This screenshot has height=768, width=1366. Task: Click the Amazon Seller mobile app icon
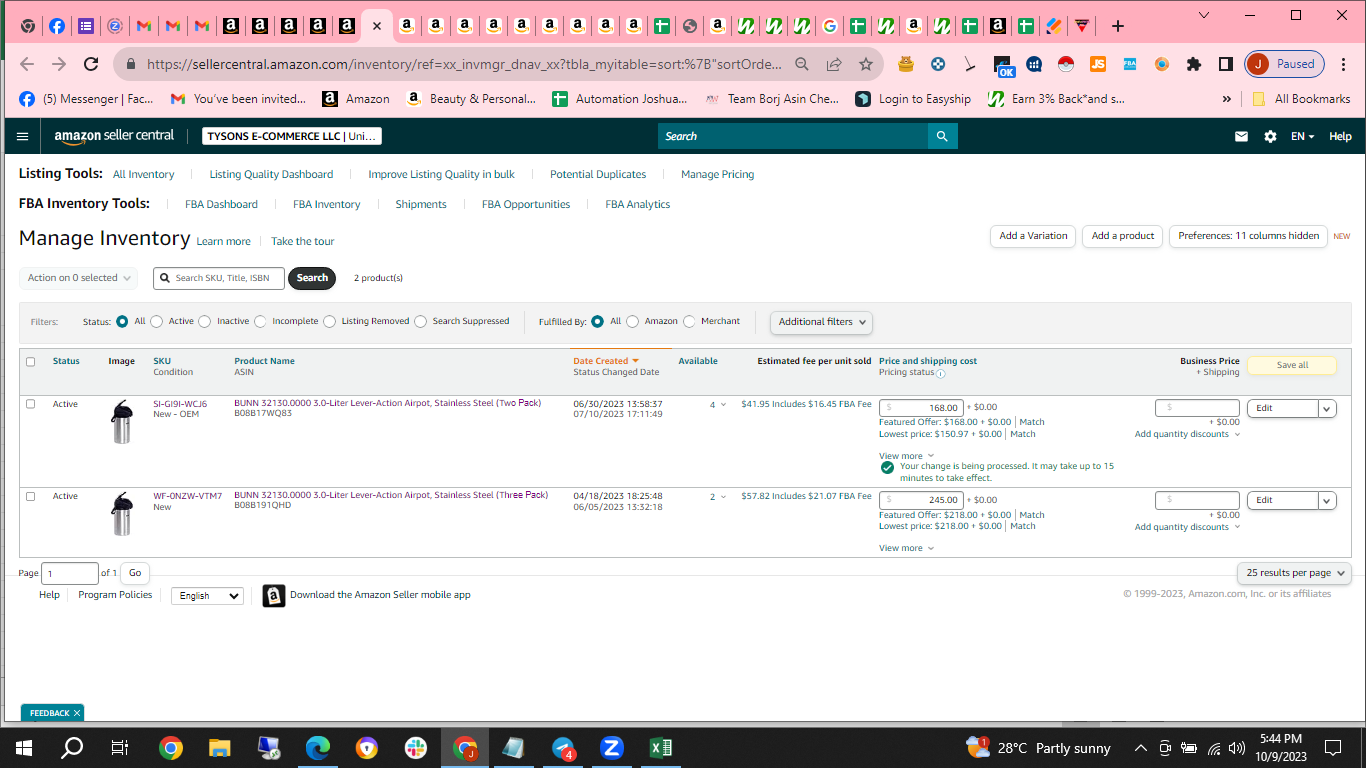click(x=274, y=596)
